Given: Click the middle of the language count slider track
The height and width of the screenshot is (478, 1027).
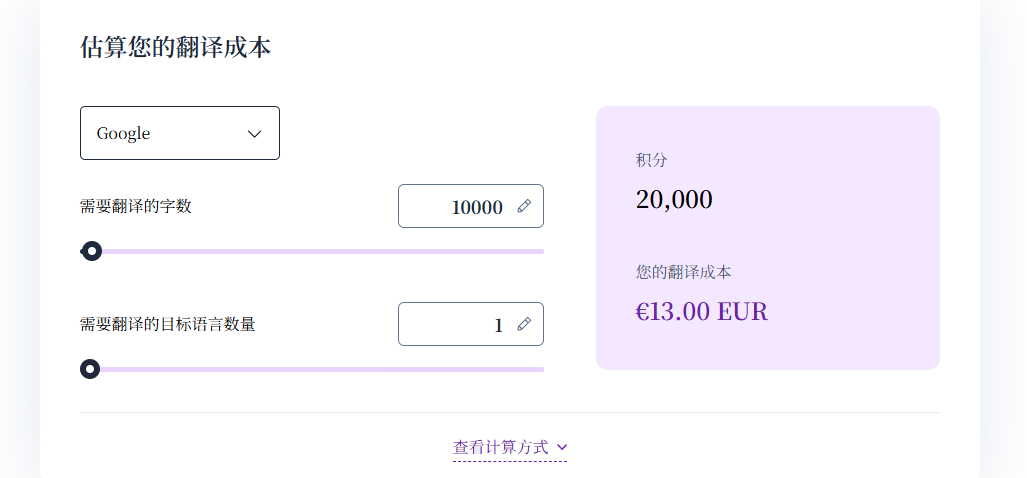Looking at the screenshot, I should (312, 369).
